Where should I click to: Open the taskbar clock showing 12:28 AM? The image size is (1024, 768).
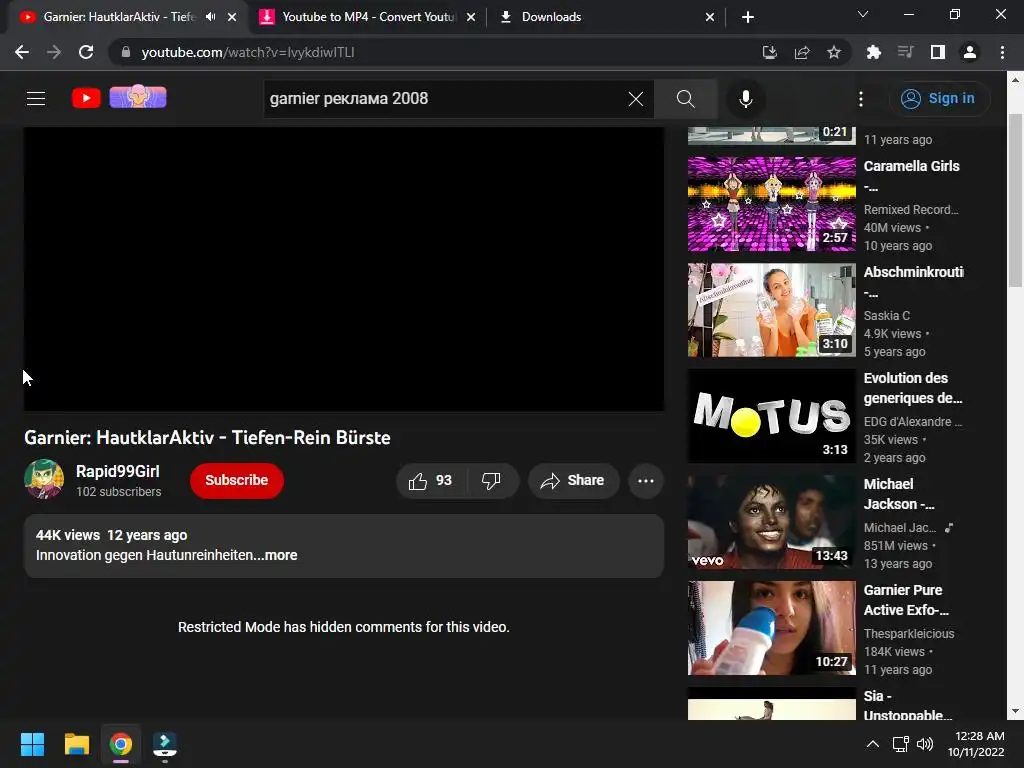(976, 744)
